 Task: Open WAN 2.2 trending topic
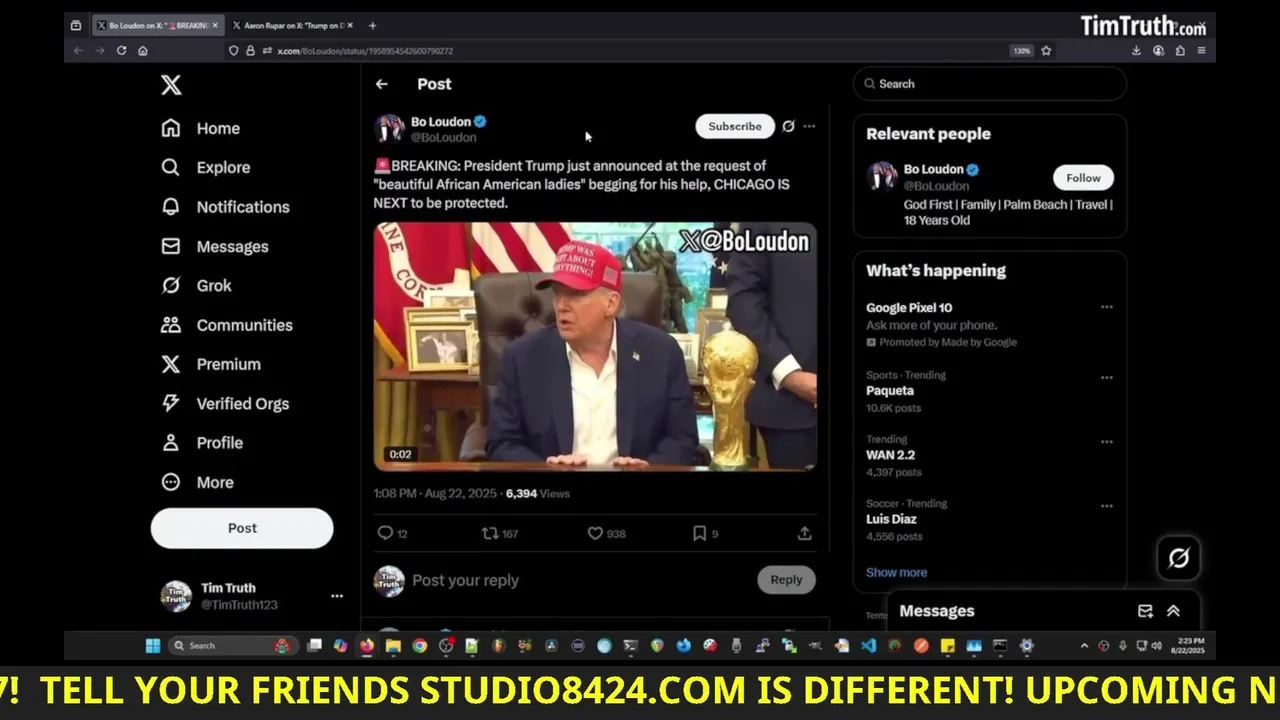tap(890, 455)
